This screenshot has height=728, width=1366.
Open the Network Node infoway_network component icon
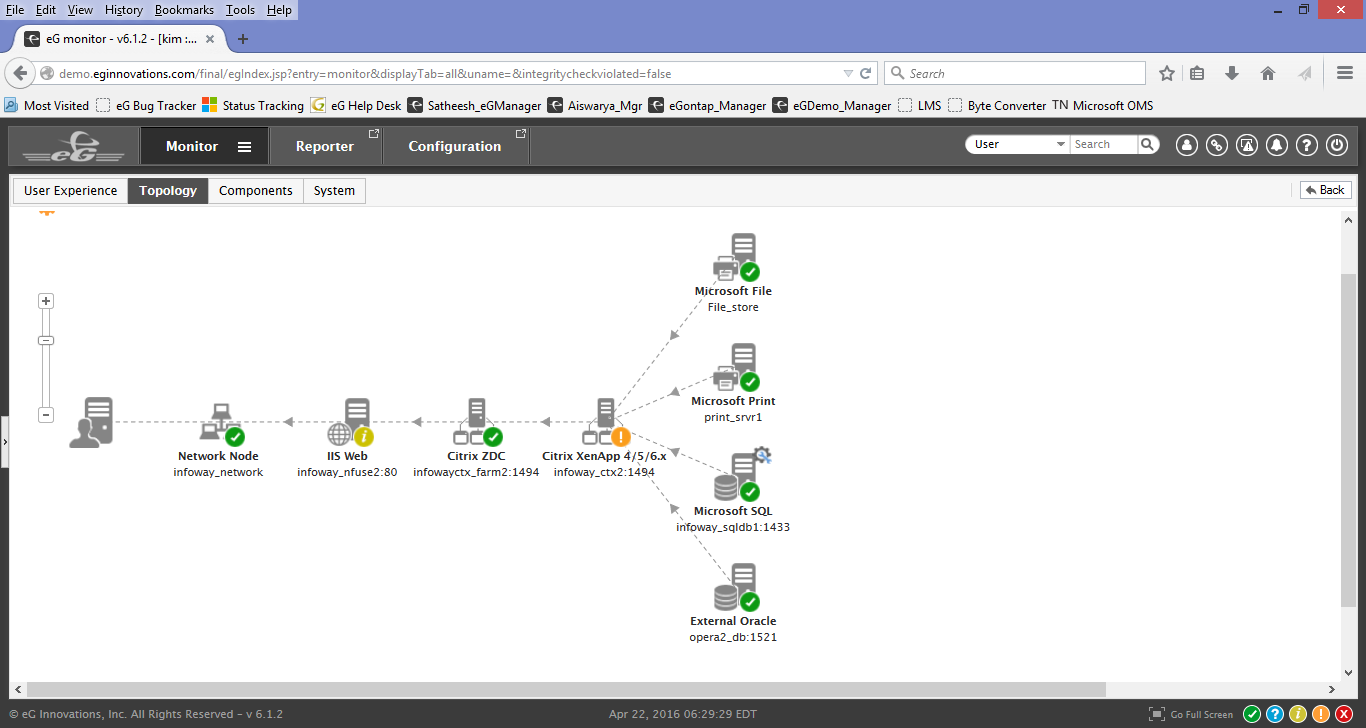pyautogui.click(x=222, y=423)
